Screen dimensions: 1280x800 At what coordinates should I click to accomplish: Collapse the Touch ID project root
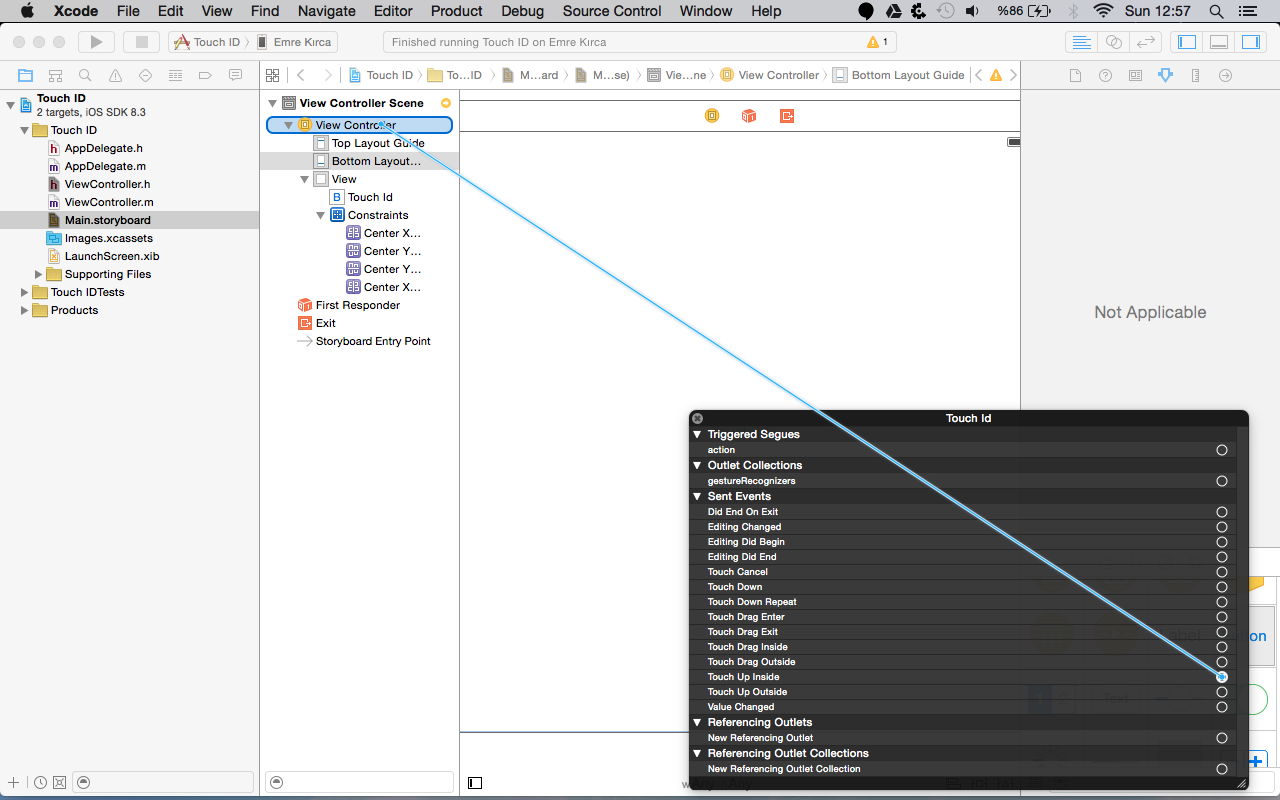tap(10, 104)
